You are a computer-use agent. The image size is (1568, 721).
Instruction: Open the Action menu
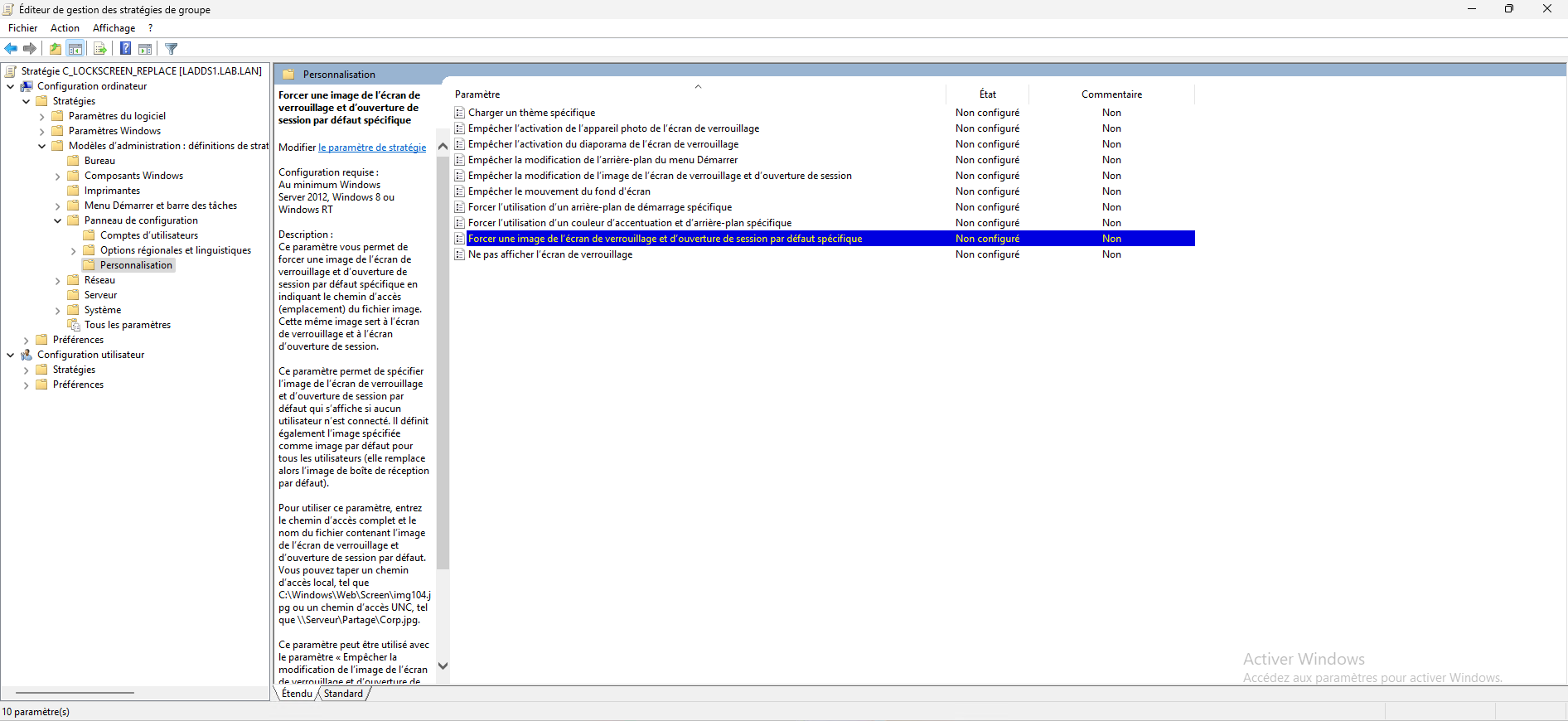65,28
